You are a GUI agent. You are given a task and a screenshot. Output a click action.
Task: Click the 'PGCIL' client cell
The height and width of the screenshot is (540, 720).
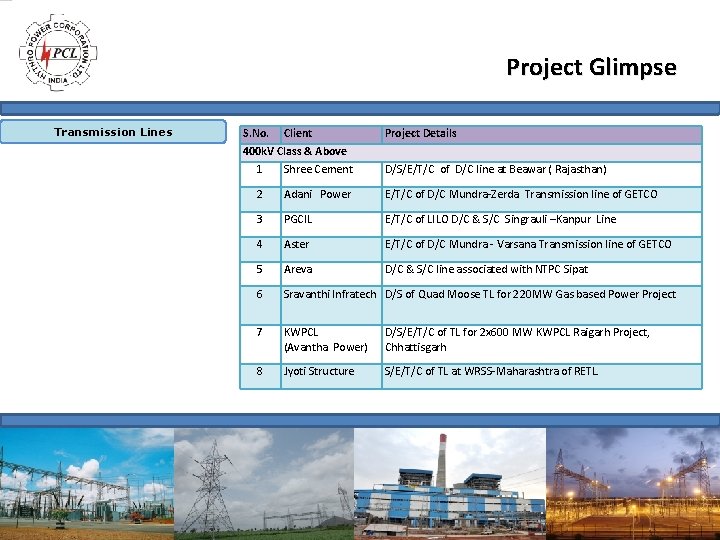coord(331,224)
